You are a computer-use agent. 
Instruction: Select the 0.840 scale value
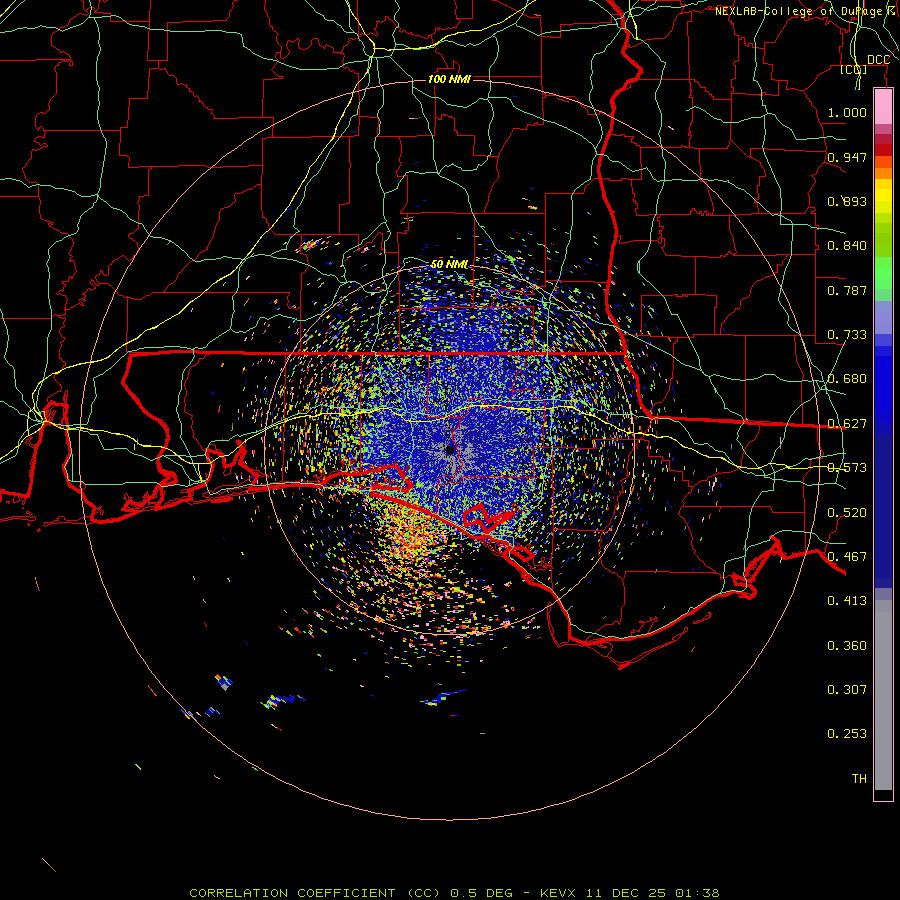coord(847,245)
